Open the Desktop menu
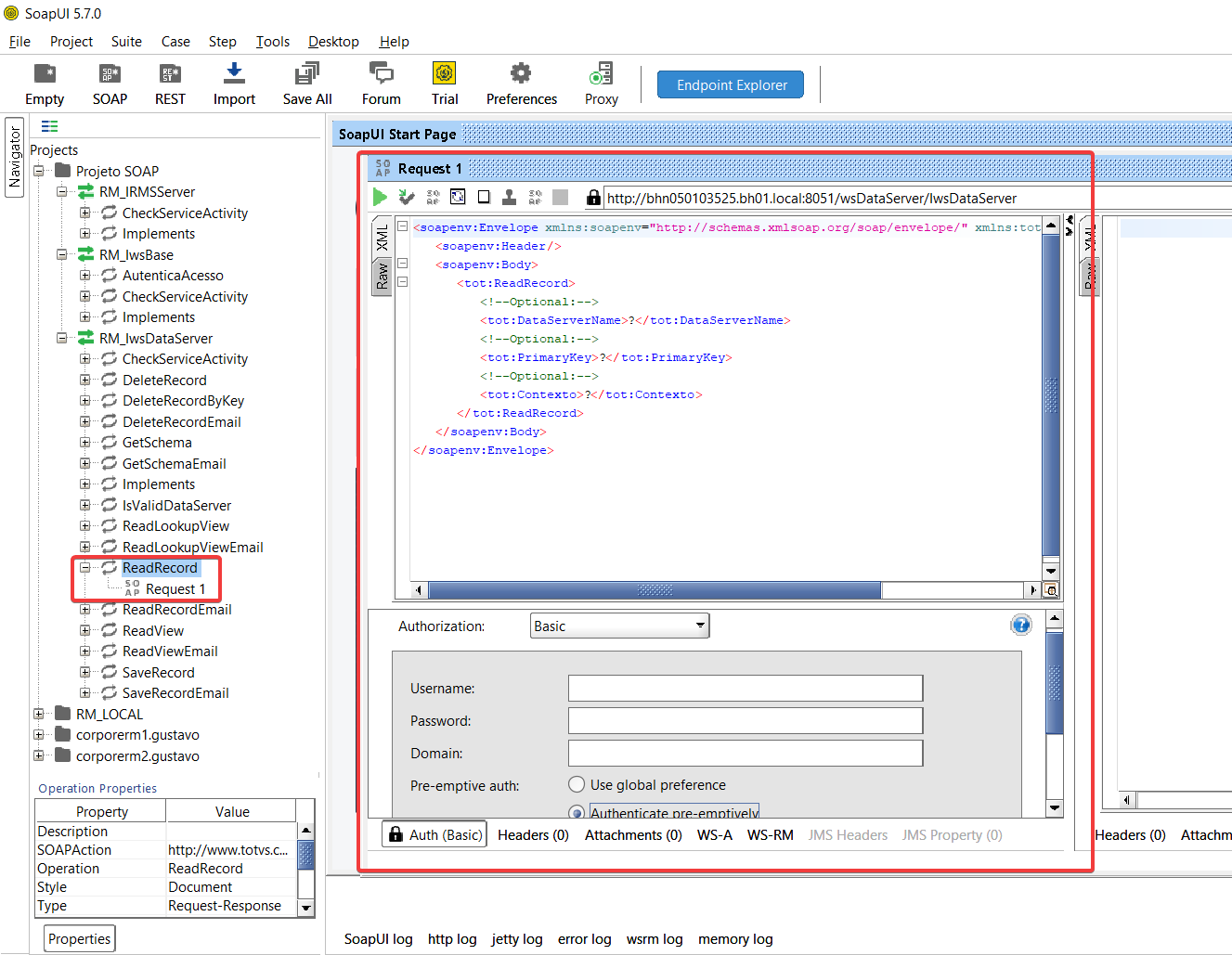1232x955 pixels. [333, 41]
